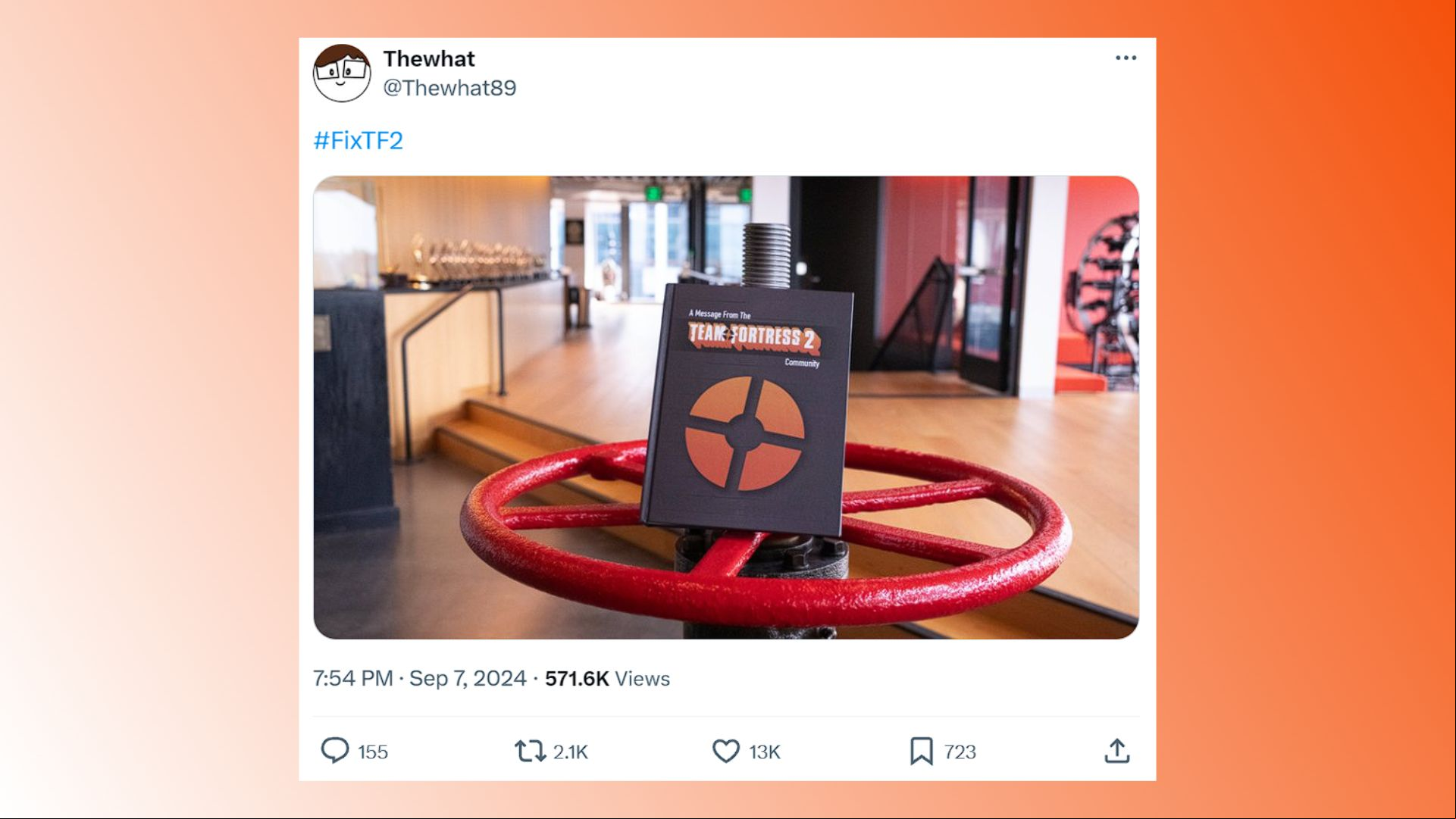Click the 7:54 PM Sep 7, 2024 timestamp
Viewport: 1456px width, 819px height.
[x=420, y=678]
